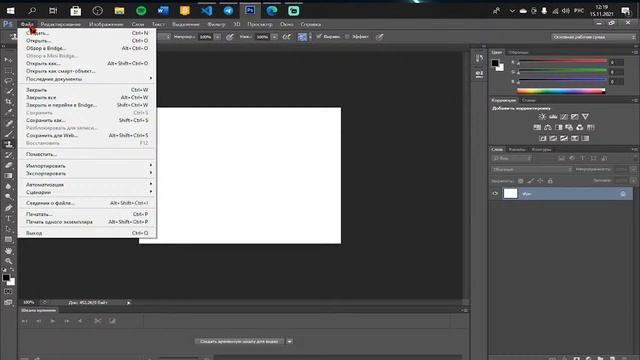This screenshot has width=640, height=360.
Task: Select the Hand tool
Action: [x=8, y=251]
